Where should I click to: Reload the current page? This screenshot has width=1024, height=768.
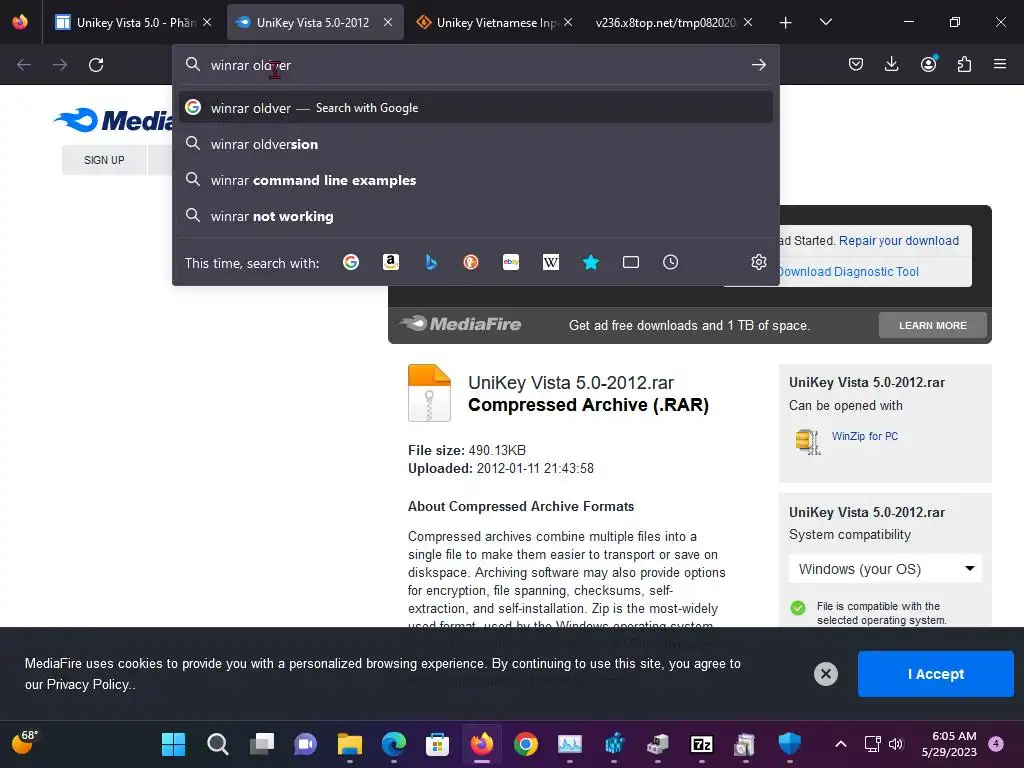tap(96, 65)
